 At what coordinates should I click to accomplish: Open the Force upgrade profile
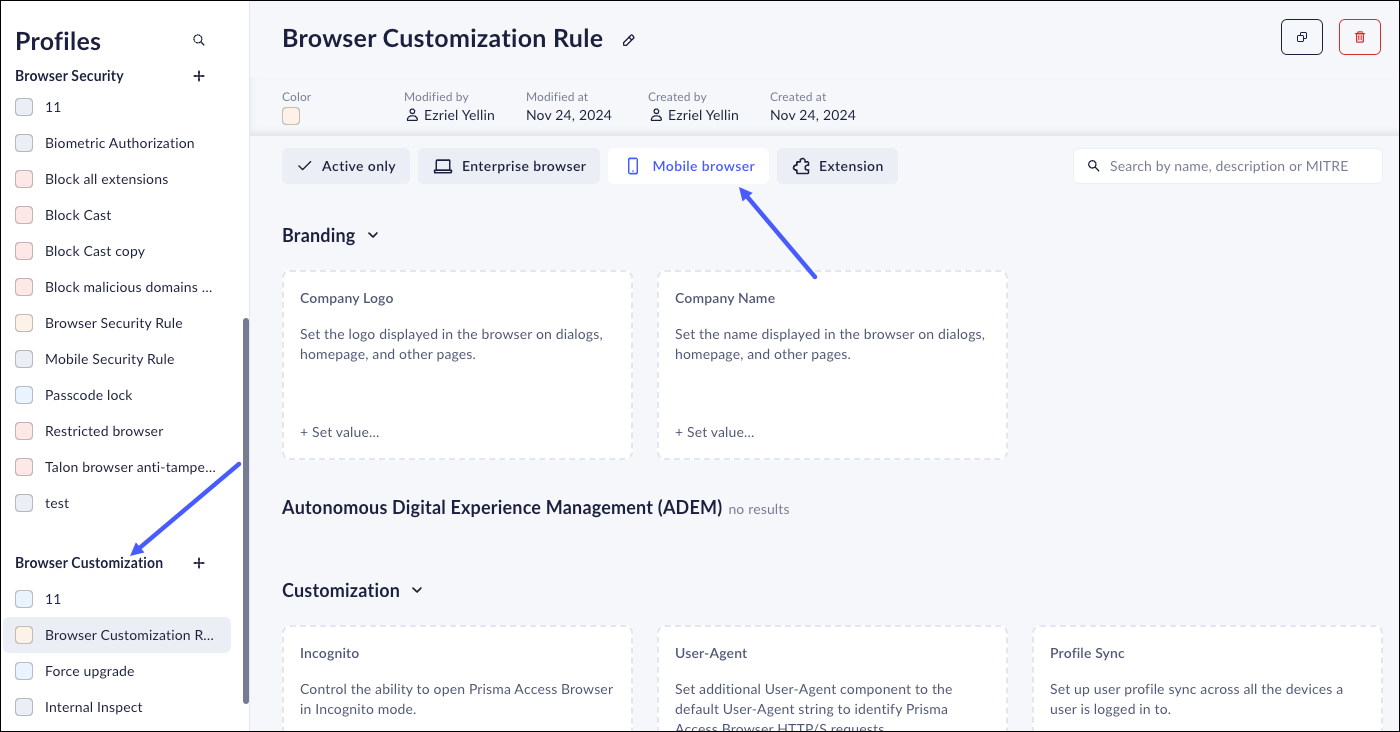click(x=89, y=671)
